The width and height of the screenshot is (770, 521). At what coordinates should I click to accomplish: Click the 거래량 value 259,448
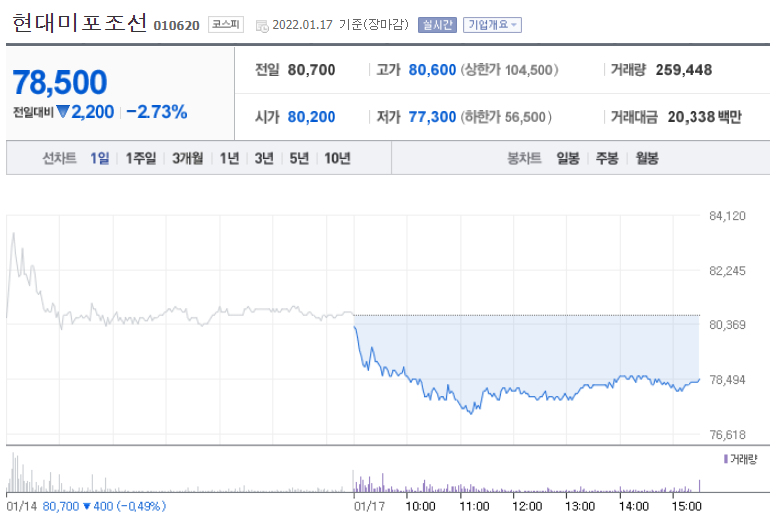[x=684, y=70]
